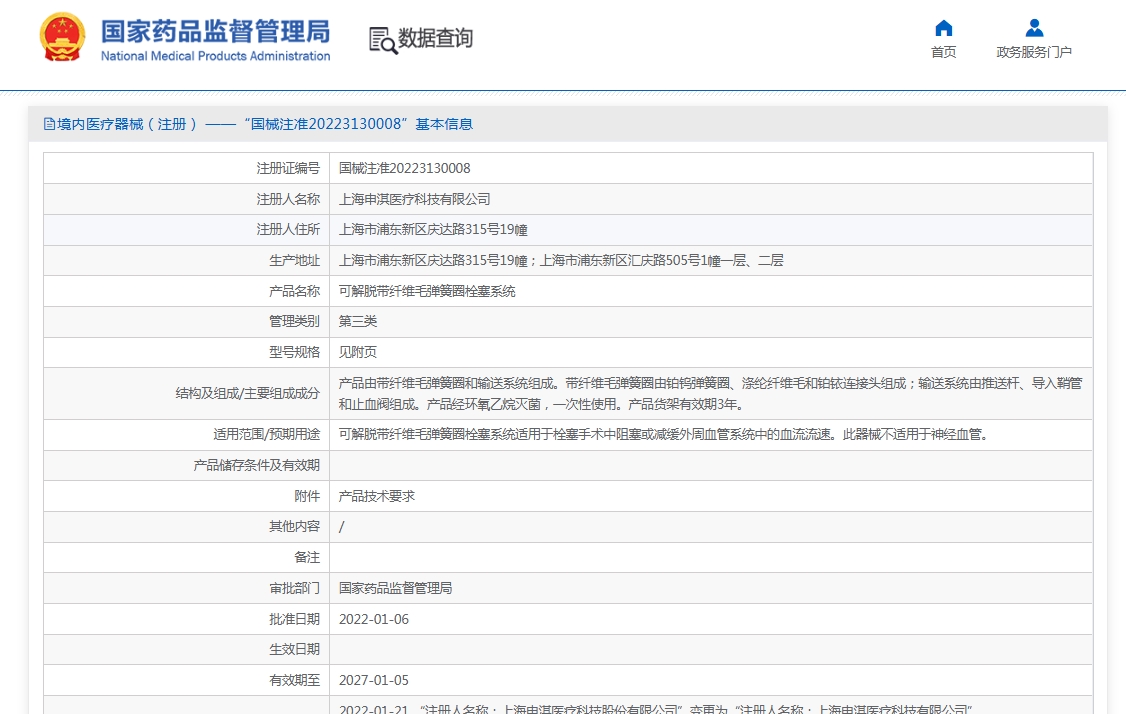
Task: Select the 审批部门 label
Action: (x=294, y=588)
